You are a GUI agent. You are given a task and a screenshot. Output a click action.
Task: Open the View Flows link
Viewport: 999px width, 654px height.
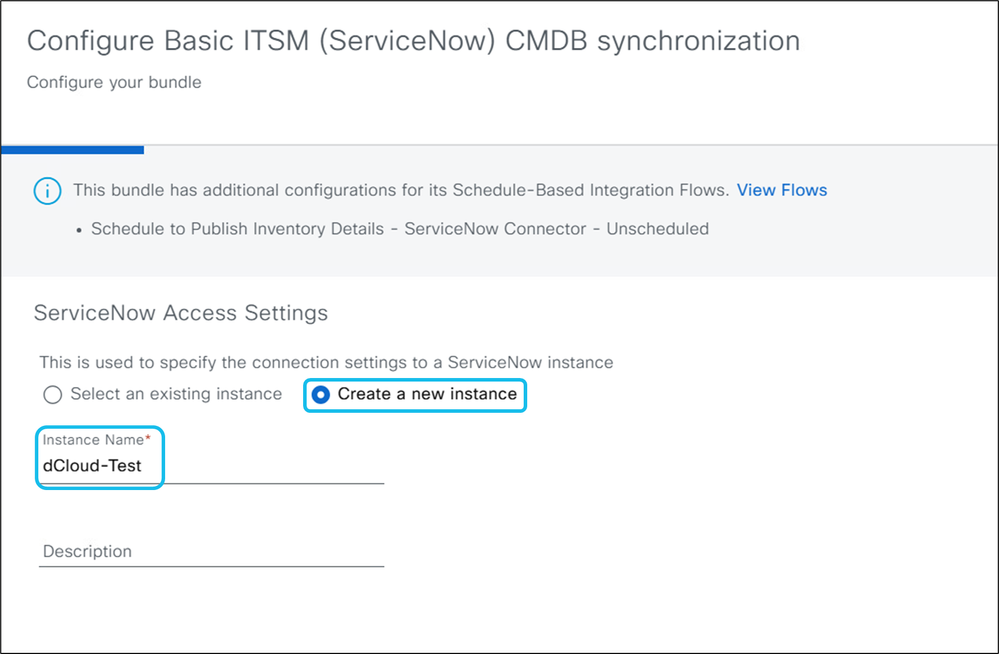point(782,190)
